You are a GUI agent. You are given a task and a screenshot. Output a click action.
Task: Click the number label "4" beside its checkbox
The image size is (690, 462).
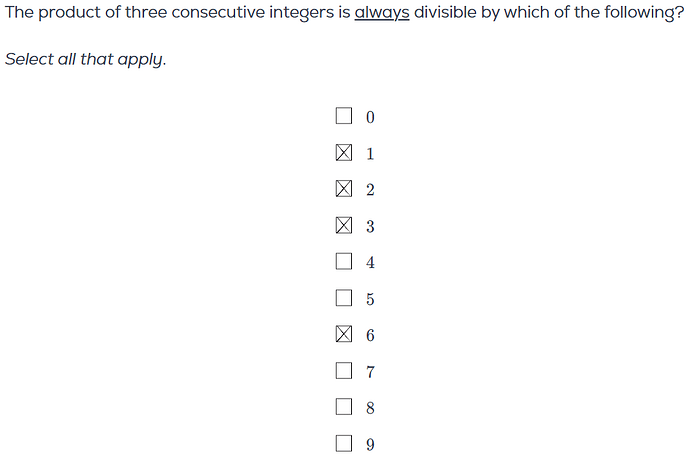tap(370, 263)
